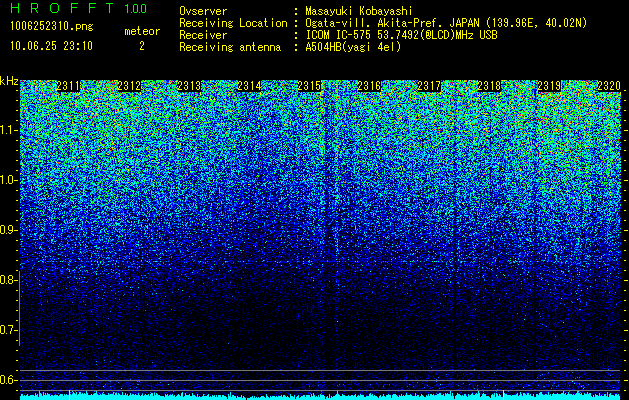
Task: Jump to time marker 2311
Action: pos(68,86)
